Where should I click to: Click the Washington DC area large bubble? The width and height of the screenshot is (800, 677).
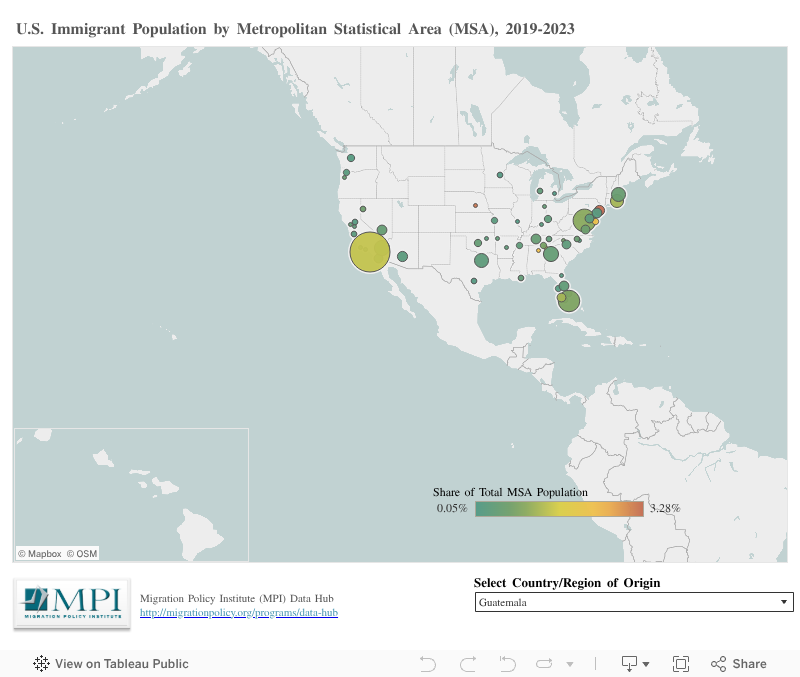(x=583, y=221)
